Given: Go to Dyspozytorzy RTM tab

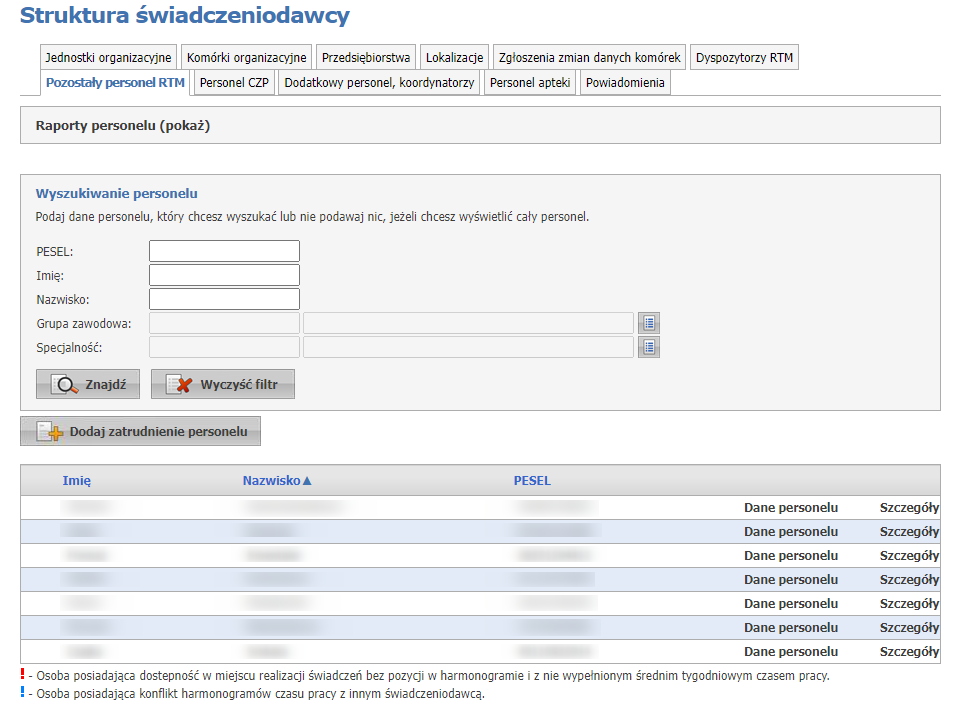Looking at the screenshot, I should tap(744, 58).
